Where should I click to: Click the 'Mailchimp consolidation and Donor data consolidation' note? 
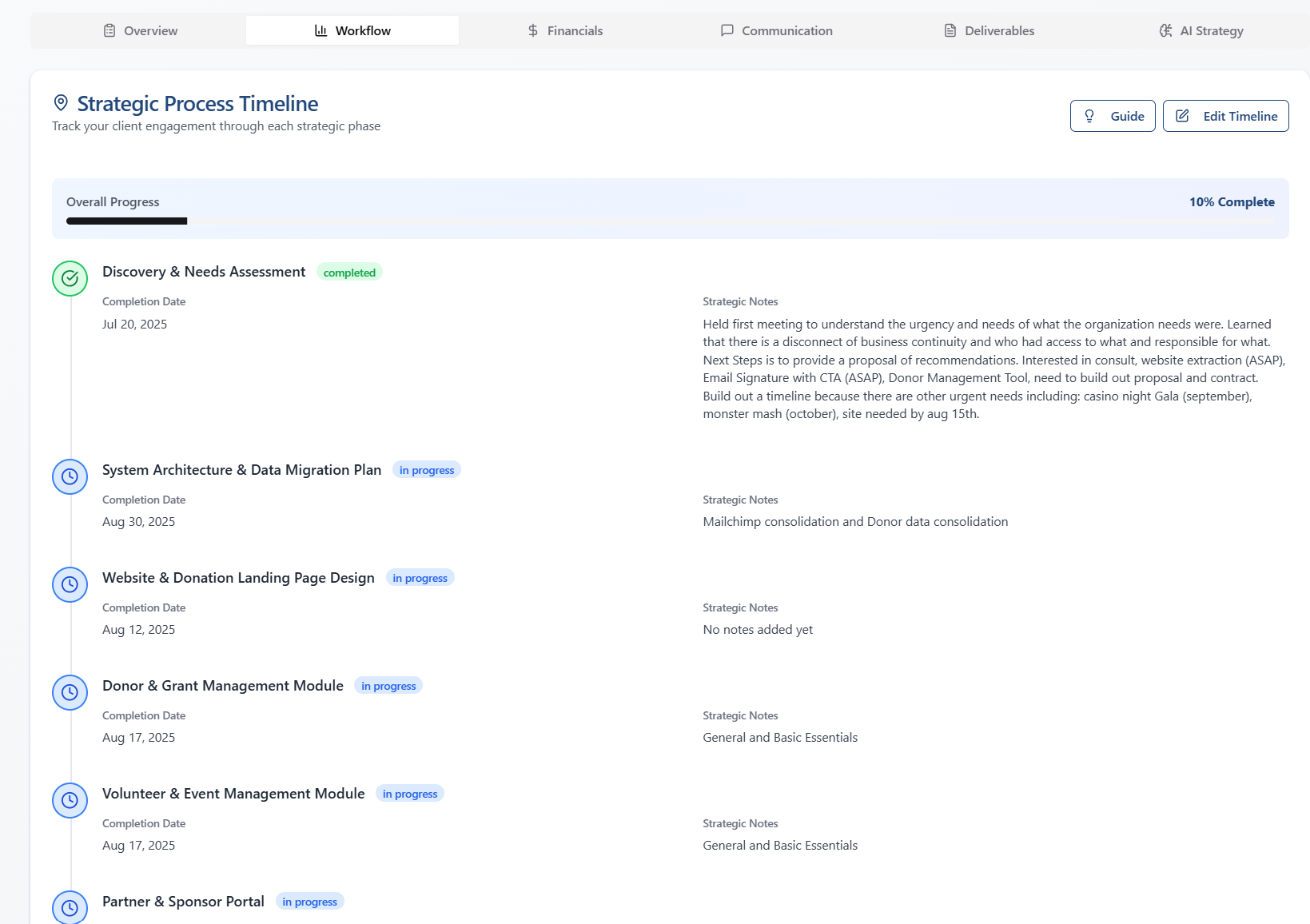pos(855,521)
